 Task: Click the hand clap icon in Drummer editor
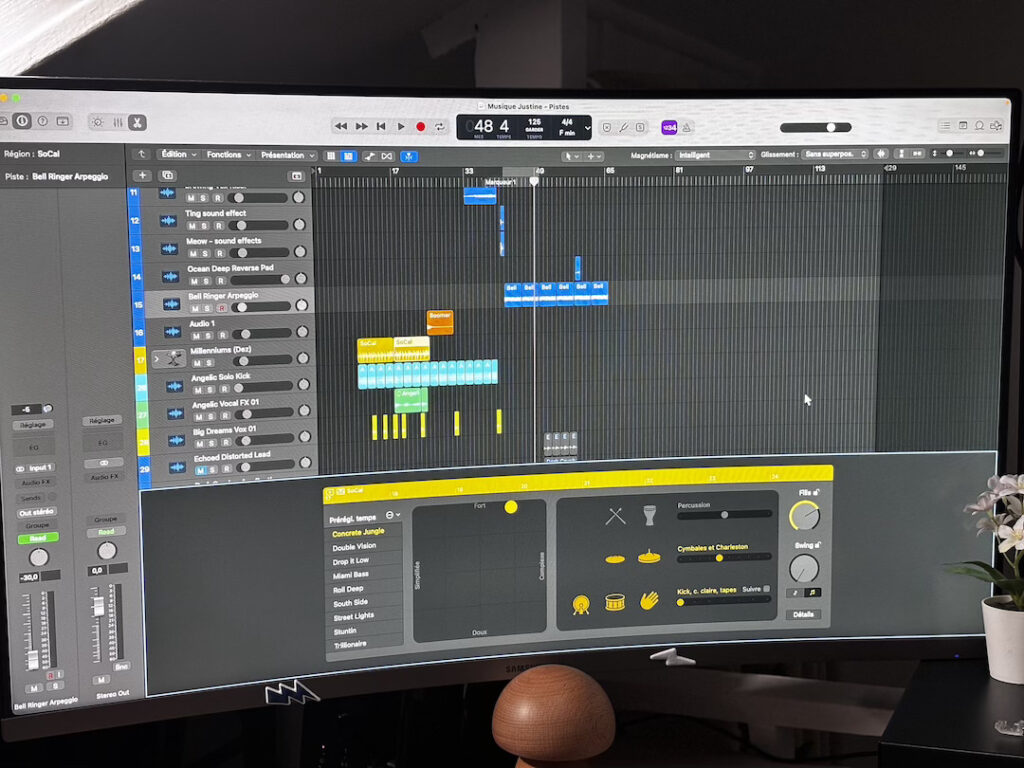coord(649,600)
